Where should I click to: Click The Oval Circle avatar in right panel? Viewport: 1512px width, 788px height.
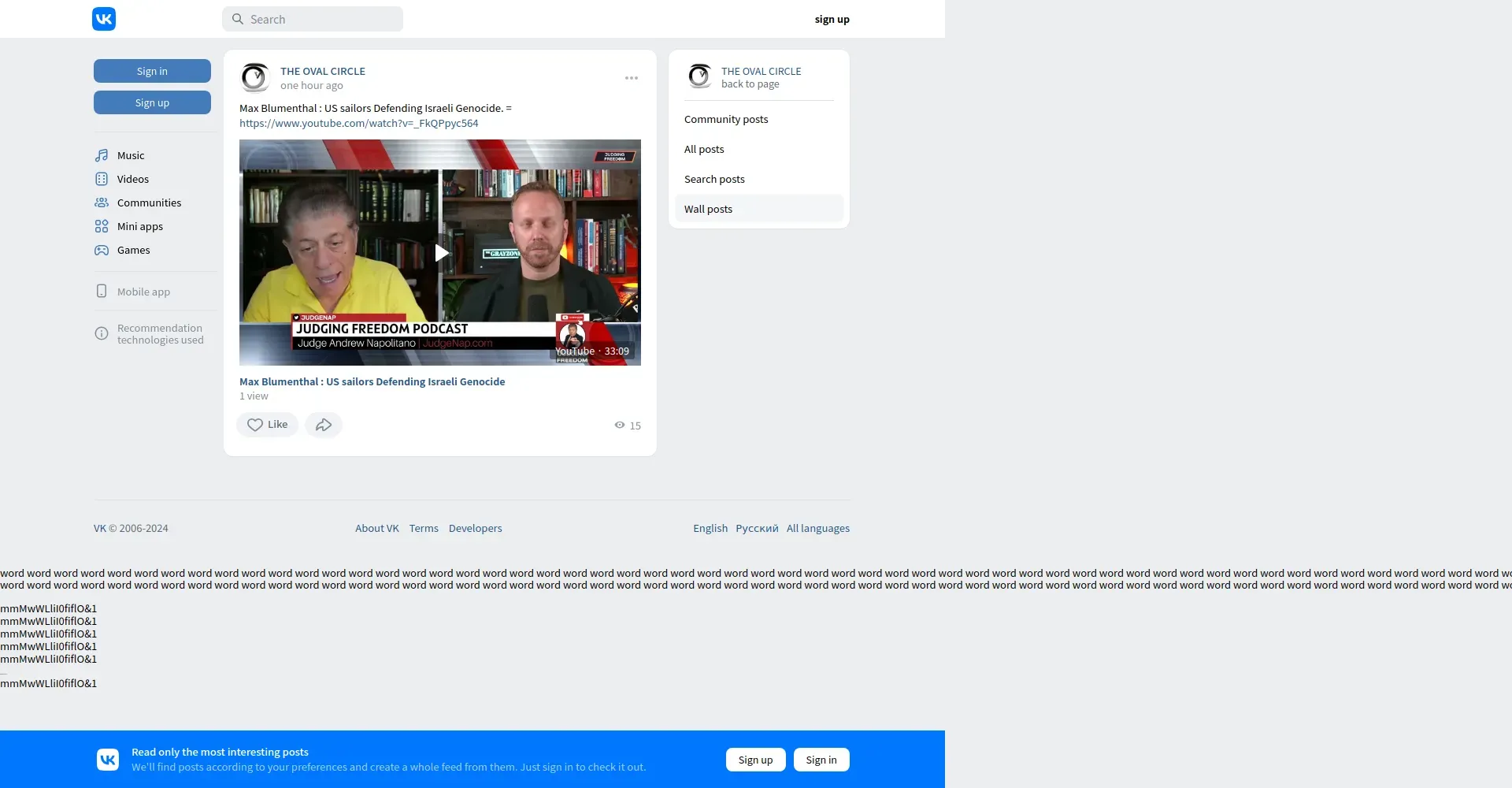tap(699, 76)
